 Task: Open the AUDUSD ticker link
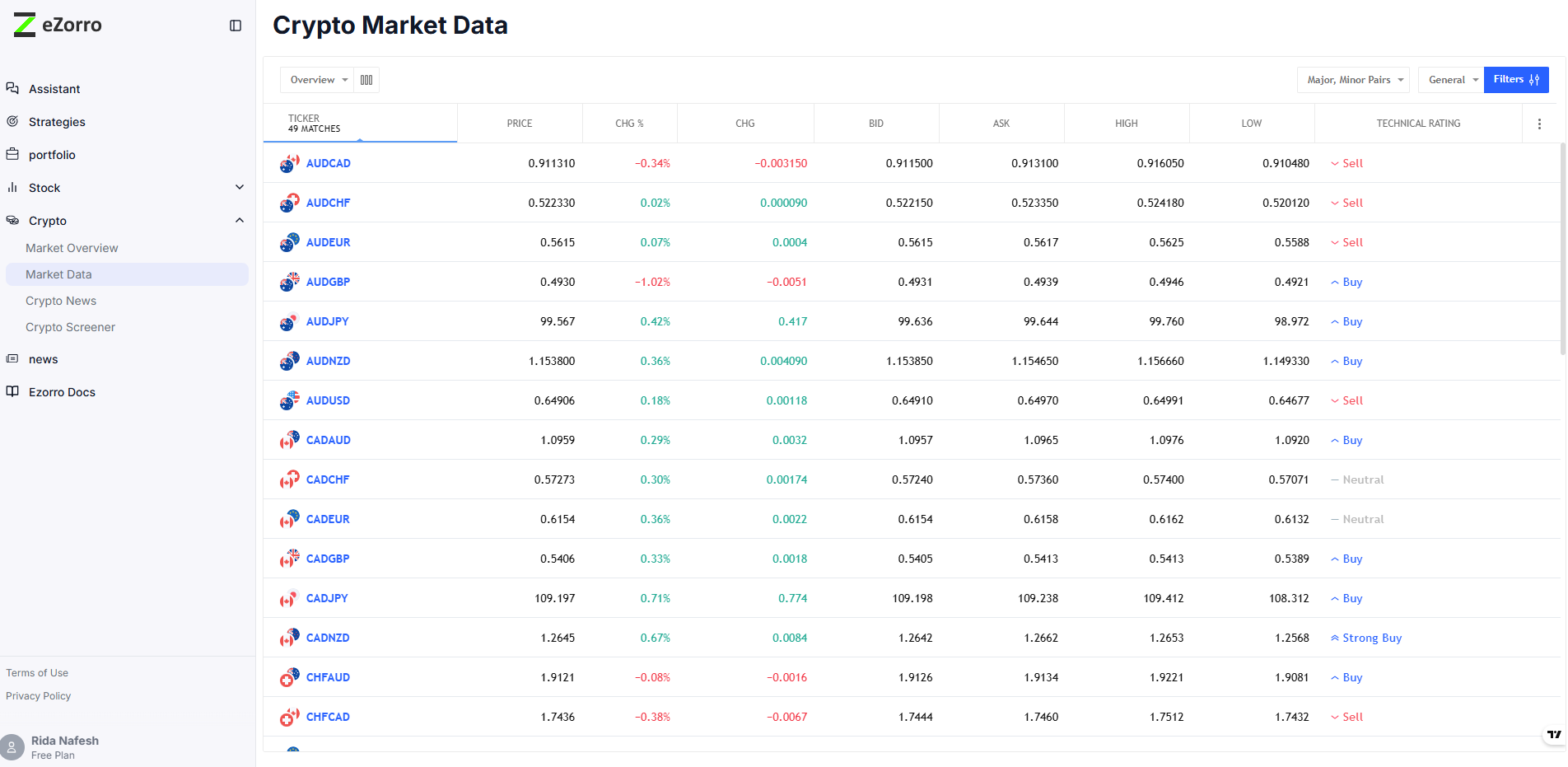pos(328,400)
